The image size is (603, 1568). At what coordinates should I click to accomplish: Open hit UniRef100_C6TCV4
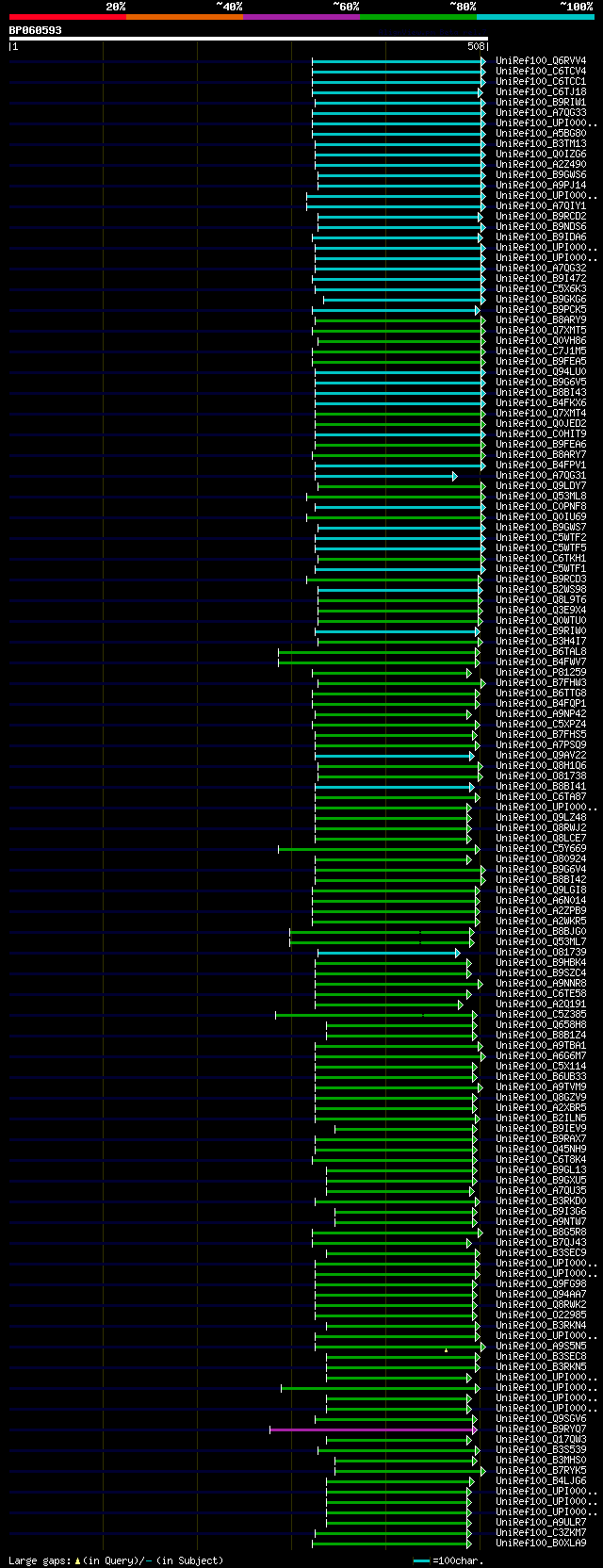click(541, 72)
